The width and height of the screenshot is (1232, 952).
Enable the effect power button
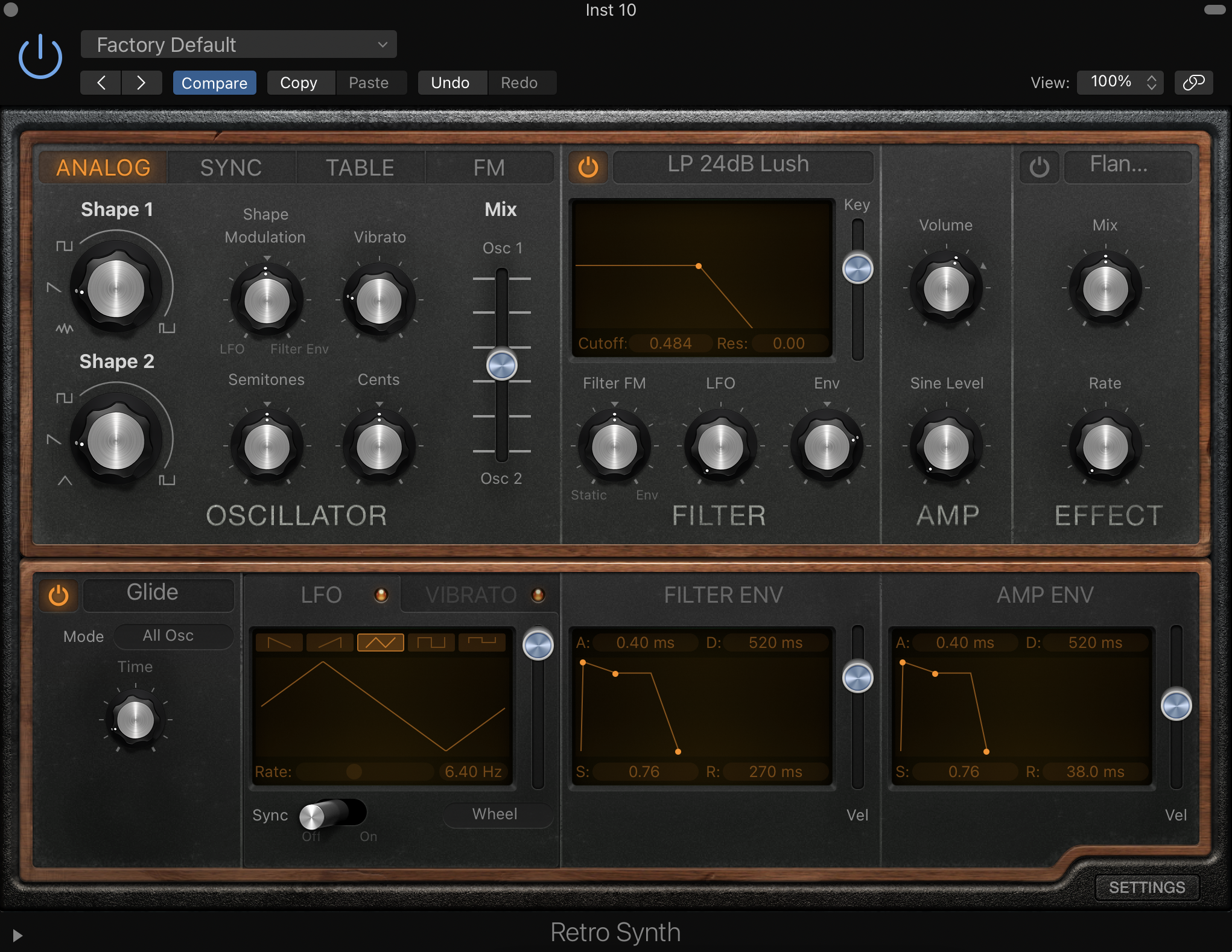(1039, 167)
